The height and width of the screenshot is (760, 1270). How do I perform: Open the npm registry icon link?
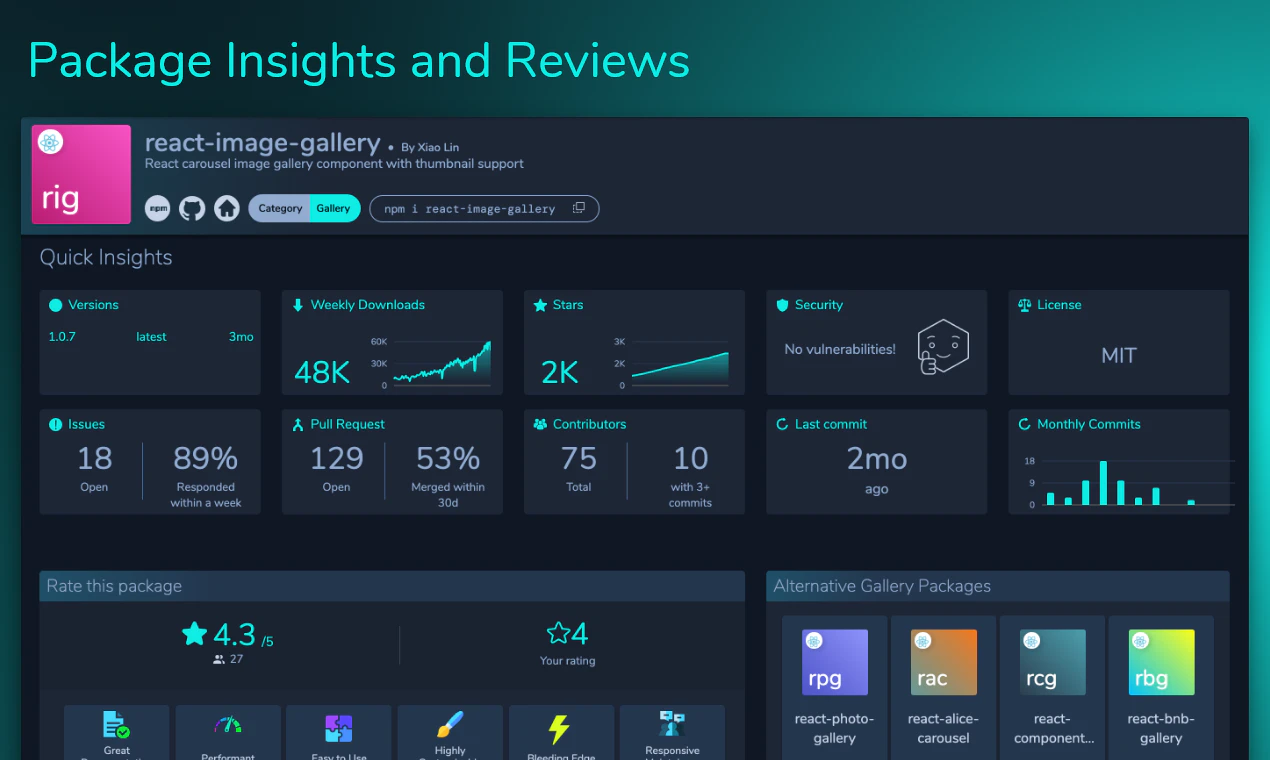(x=157, y=208)
